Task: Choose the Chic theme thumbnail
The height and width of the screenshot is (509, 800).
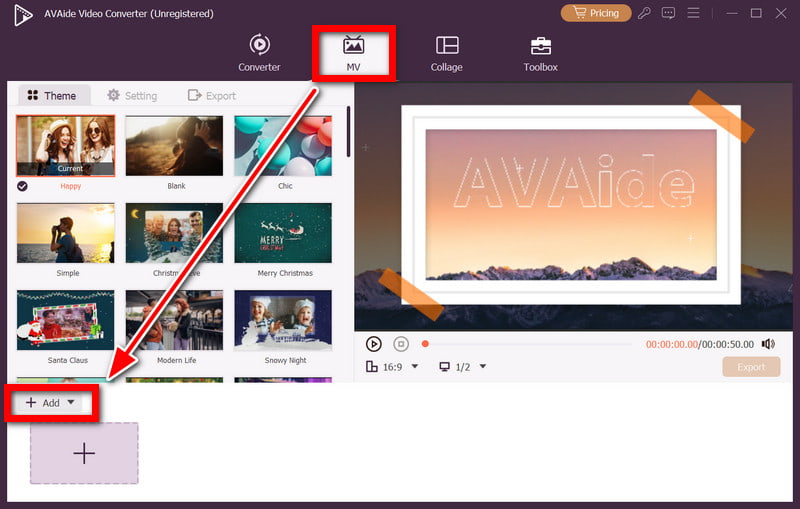Action: pyautogui.click(x=283, y=146)
